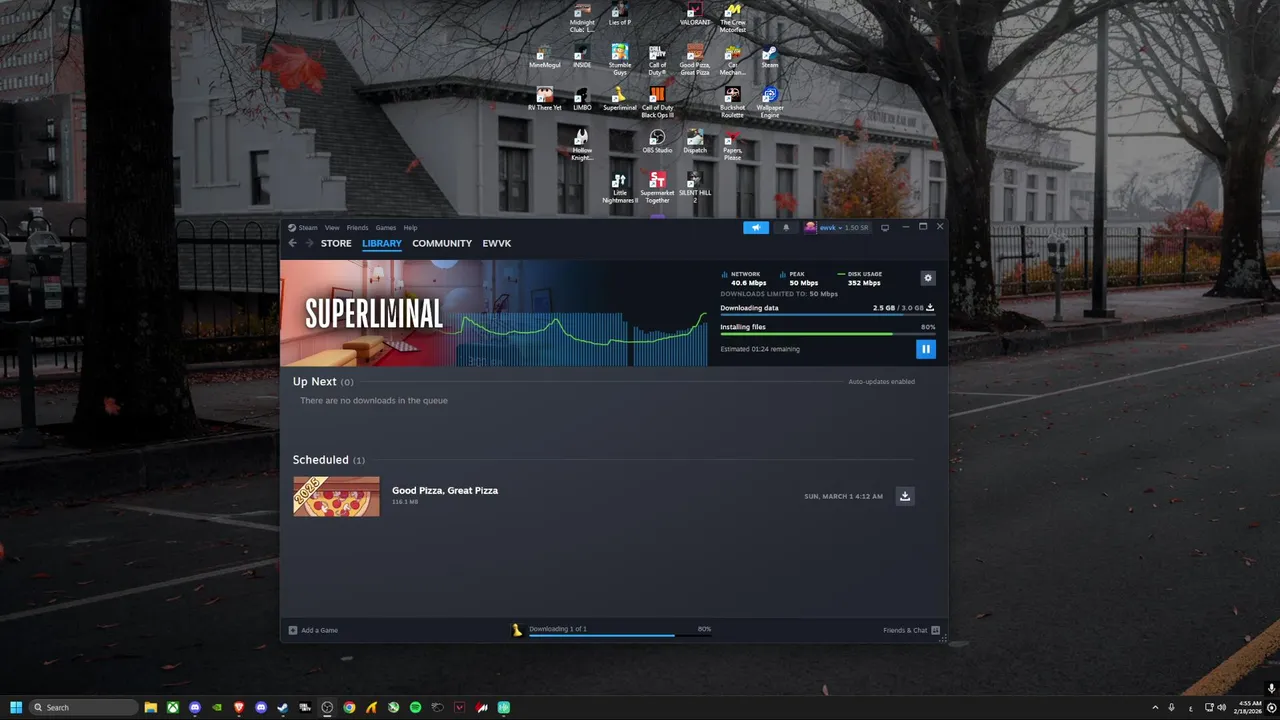The image size is (1280, 720).
Task: Open the Steam menu
Action: tap(303, 227)
